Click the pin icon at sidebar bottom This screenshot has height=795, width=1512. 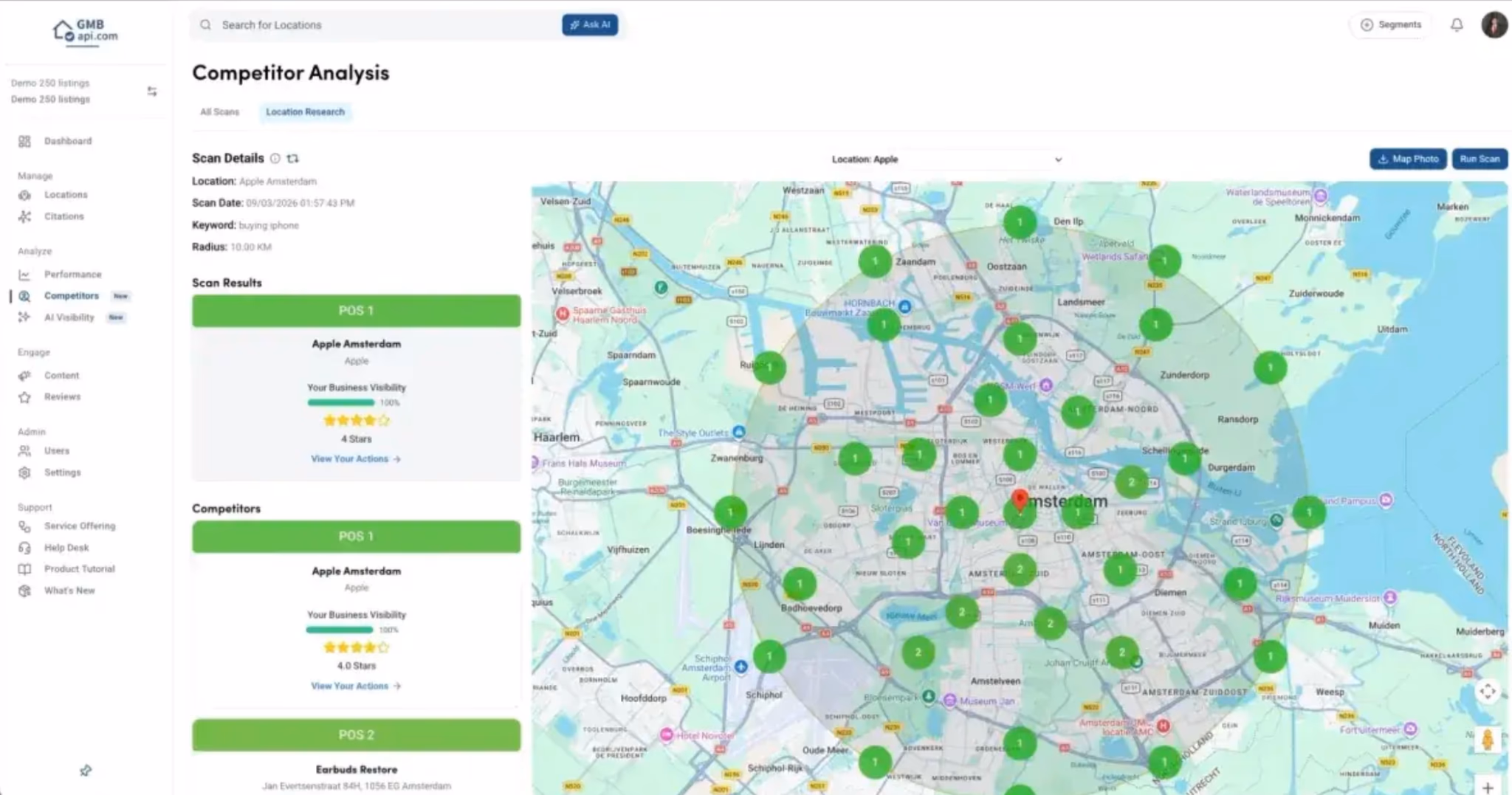coord(86,771)
